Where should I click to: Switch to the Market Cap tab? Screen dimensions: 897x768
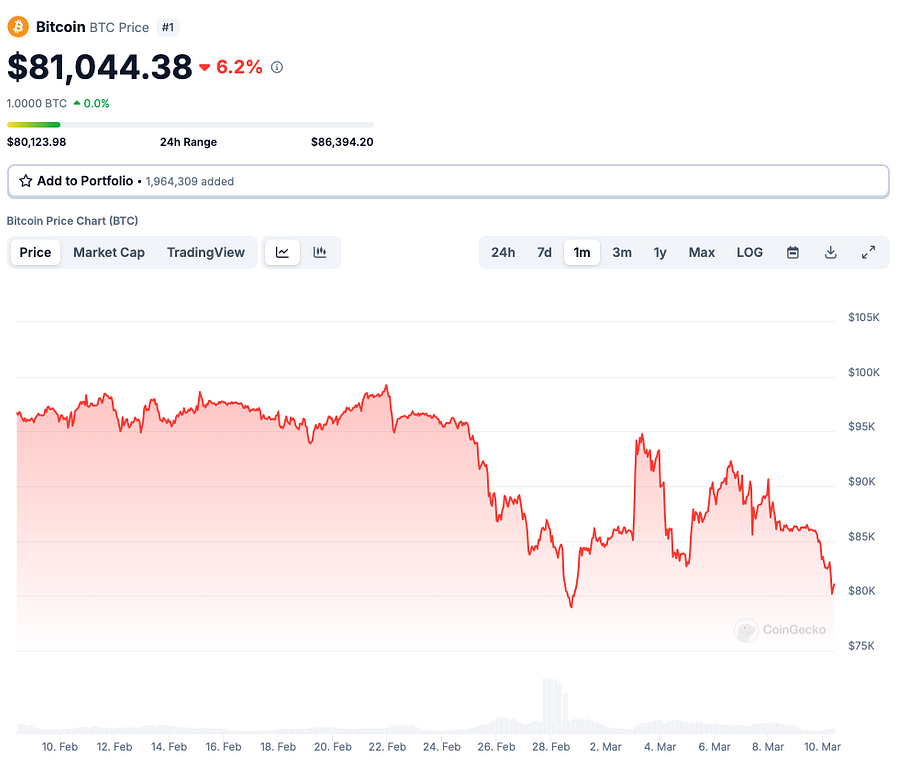(x=109, y=252)
